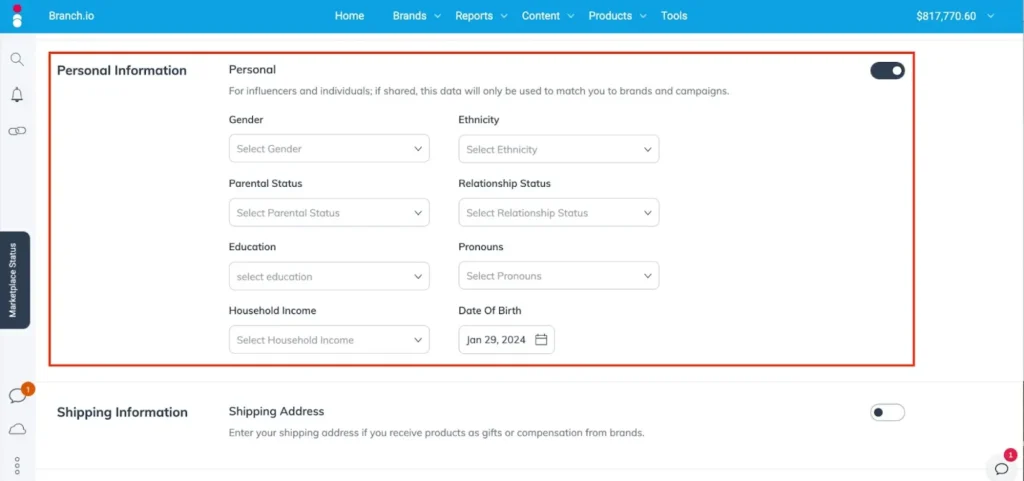Image resolution: width=1024 pixels, height=481 pixels.
Task: Expand the Select Household Income dropdown
Action: click(x=328, y=340)
